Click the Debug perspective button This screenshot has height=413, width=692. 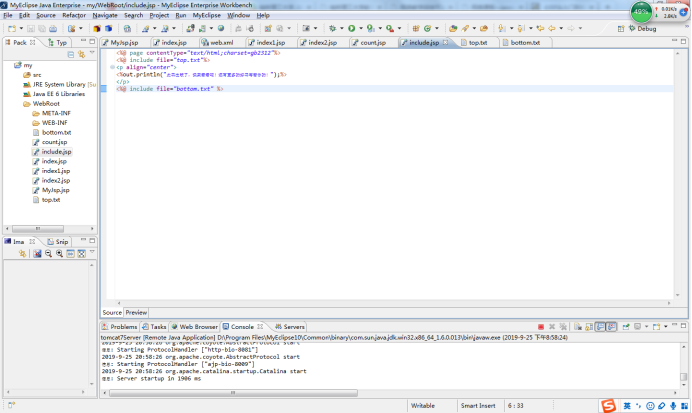tap(643, 29)
